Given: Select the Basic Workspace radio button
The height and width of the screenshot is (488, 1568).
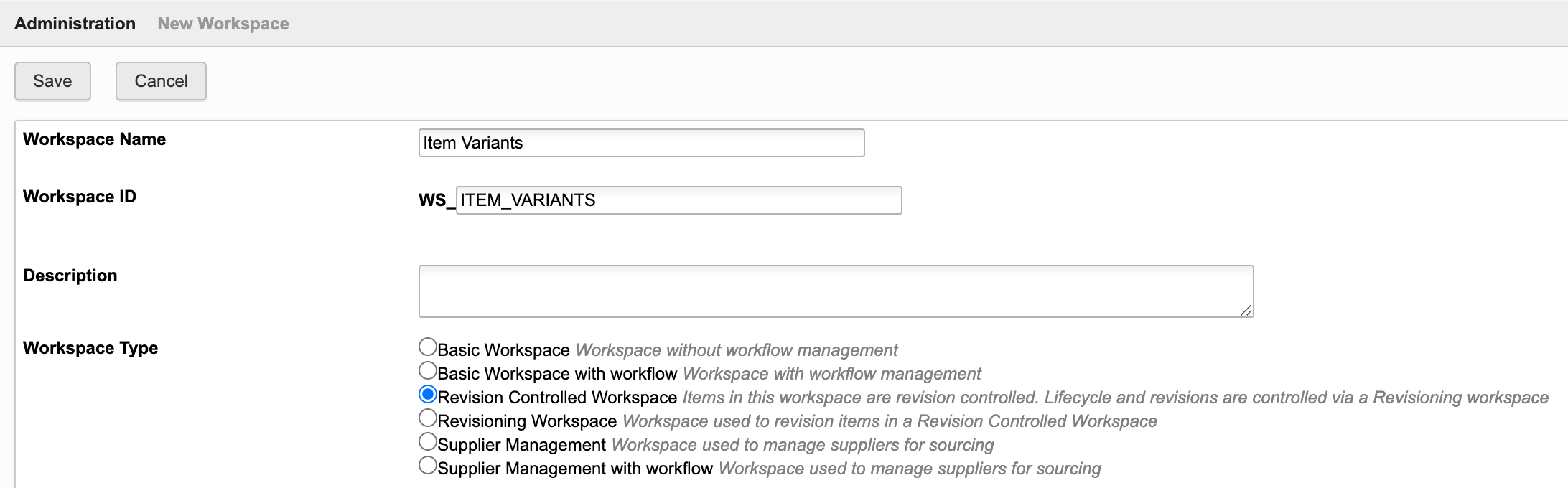Looking at the screenshot, I should pyautogui.click(x=428, y=347).
